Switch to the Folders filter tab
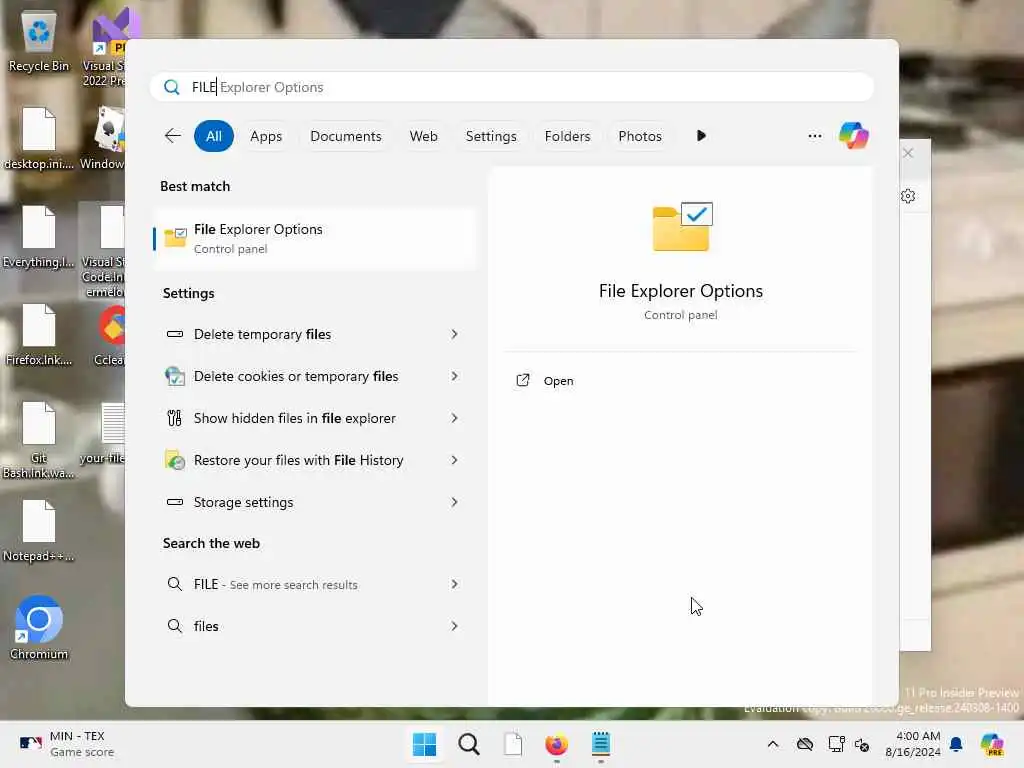This screenshot has width=1024, height=768. 568,136
